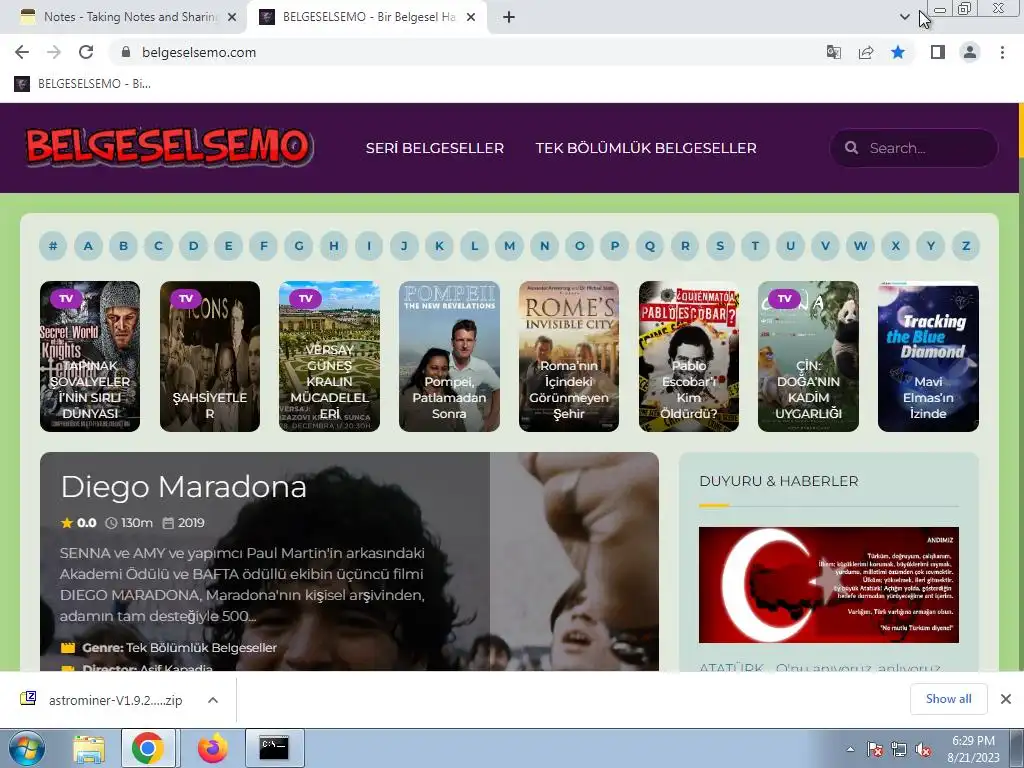Screen dimensions: 1024x768
Task: Filter documentaries by letter D
Action: tap(193, 246)
